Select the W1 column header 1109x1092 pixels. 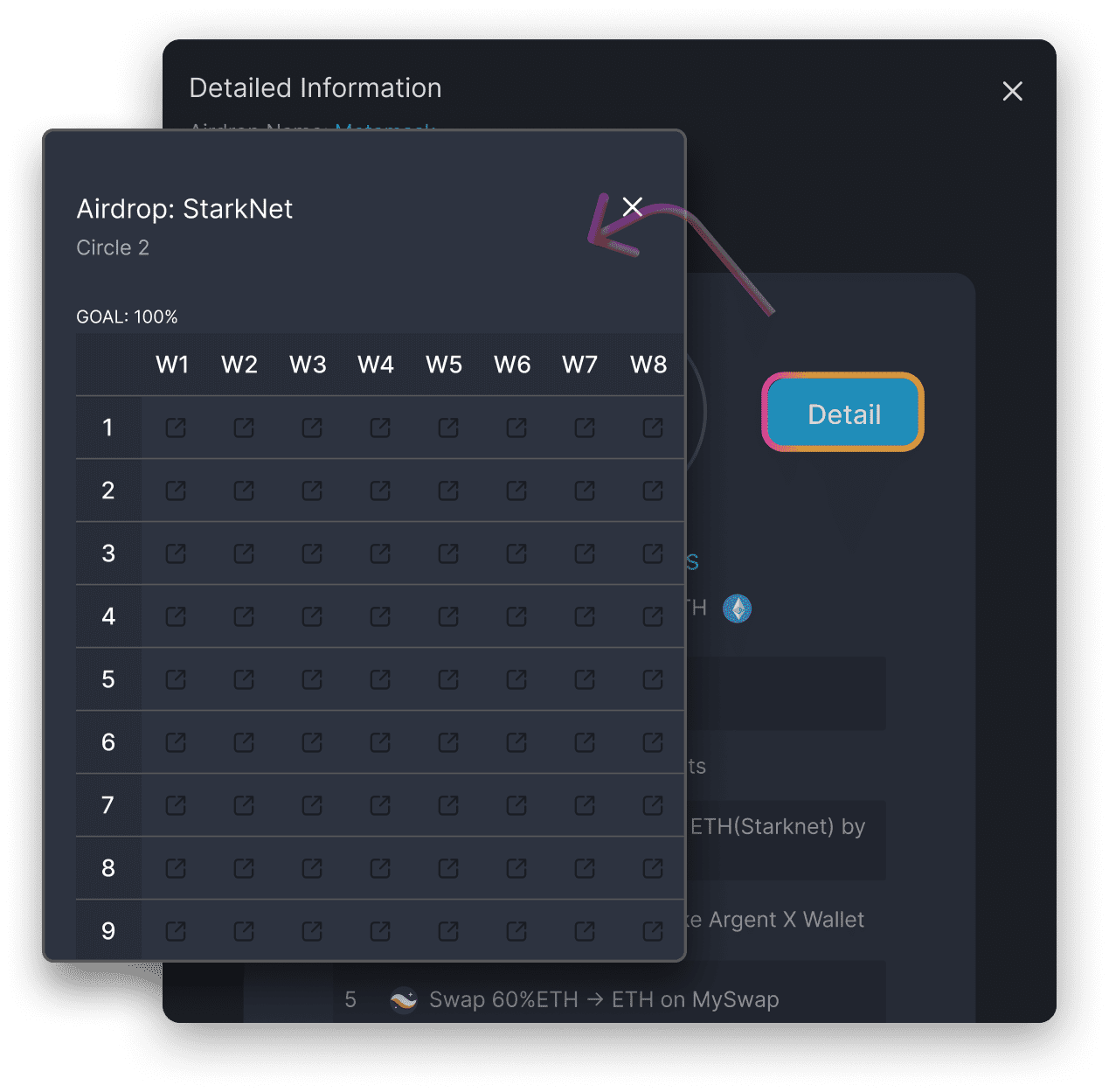(x=172, y=365)
